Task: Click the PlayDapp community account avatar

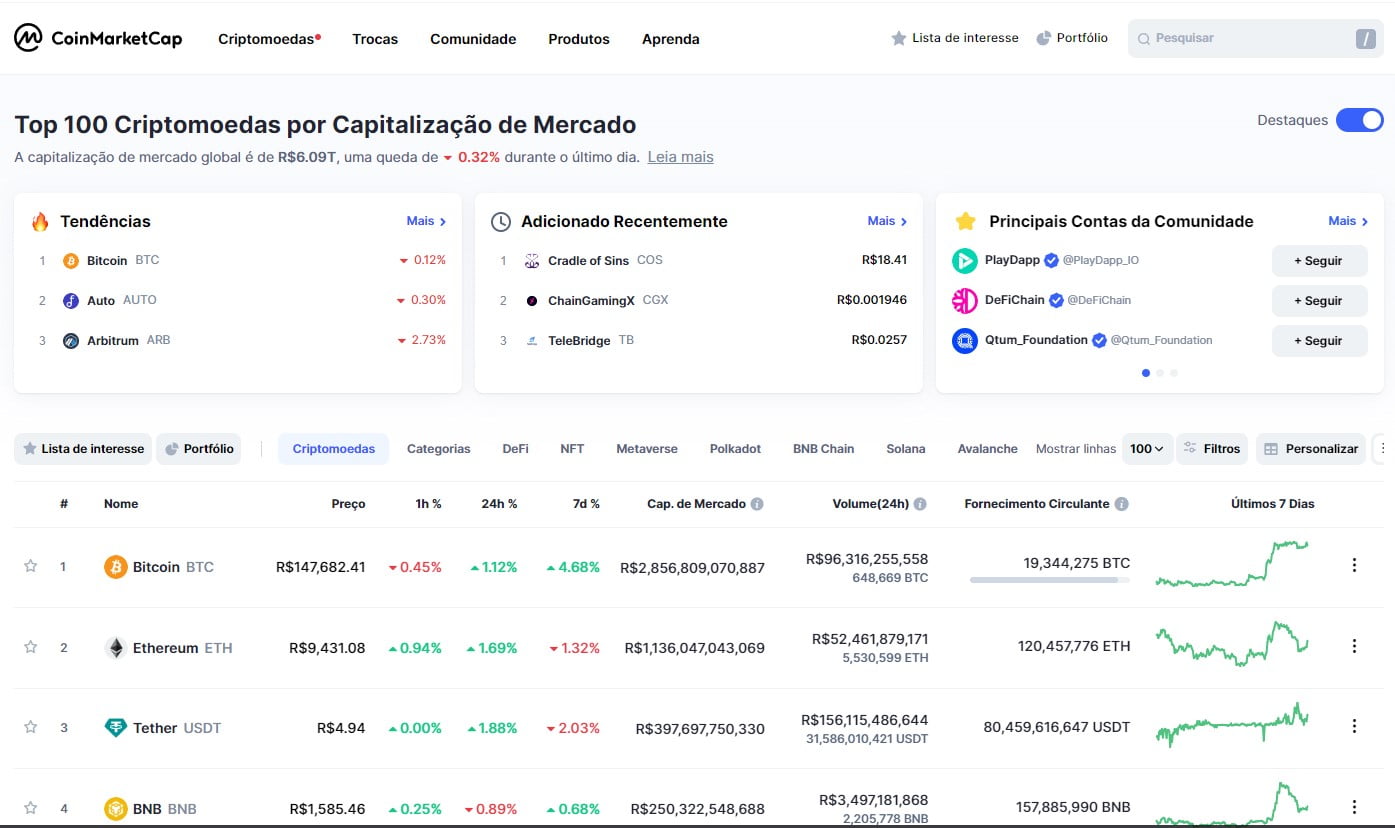Action: [964, 261]
